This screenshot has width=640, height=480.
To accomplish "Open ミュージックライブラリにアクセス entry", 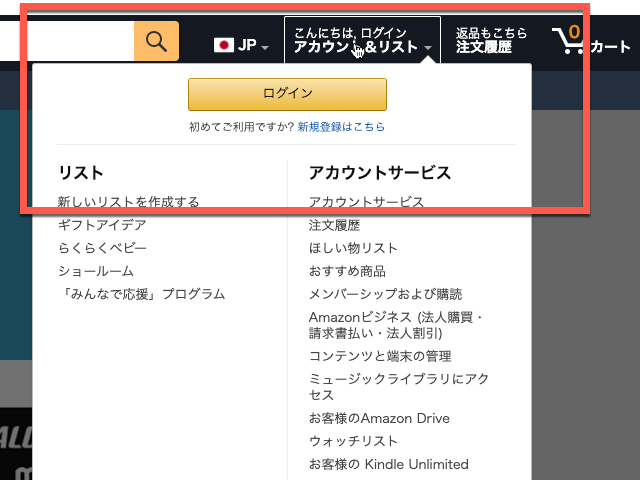I will click(399, 387).
